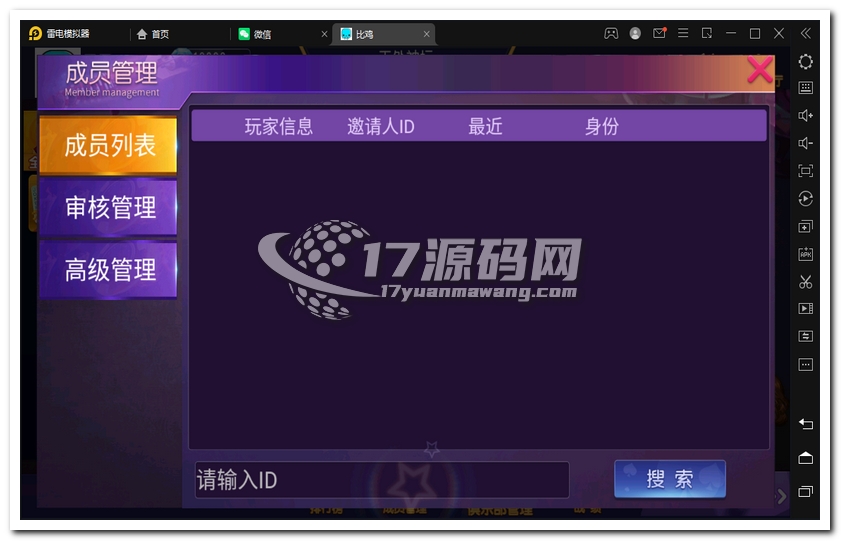Click the Android recent apps icon
This screenshot has width=841, height=541.
(806, 491)
